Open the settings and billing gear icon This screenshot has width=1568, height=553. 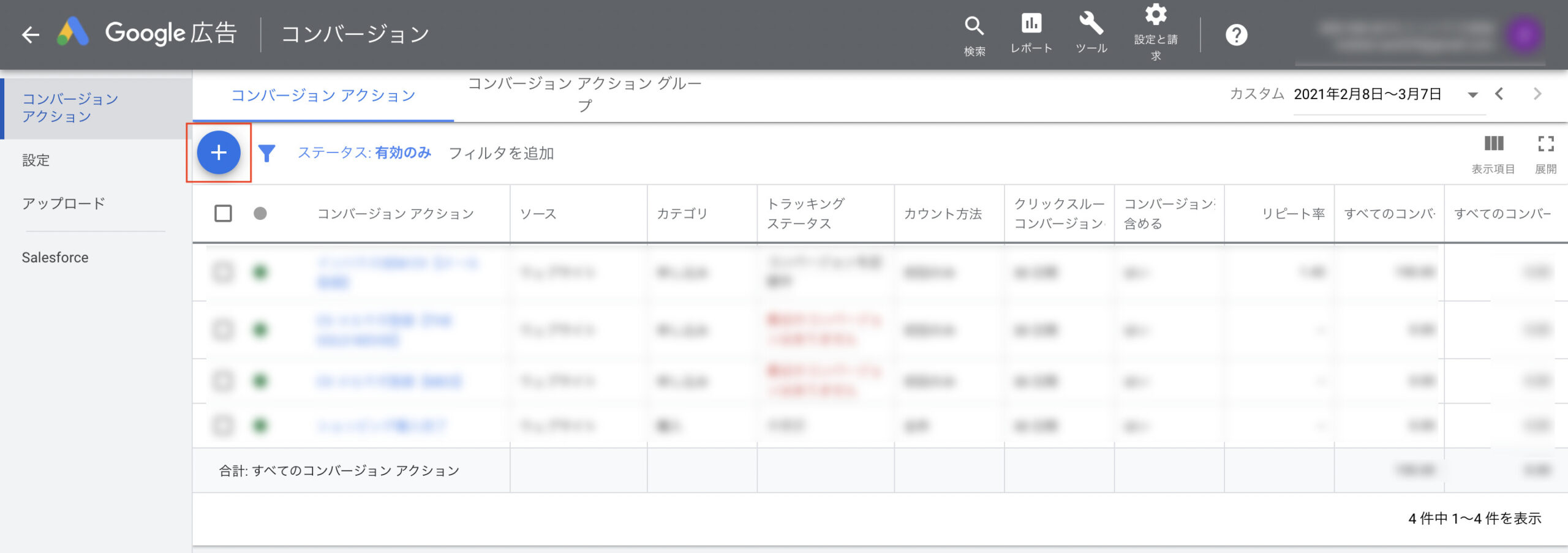pos(1155,15)
